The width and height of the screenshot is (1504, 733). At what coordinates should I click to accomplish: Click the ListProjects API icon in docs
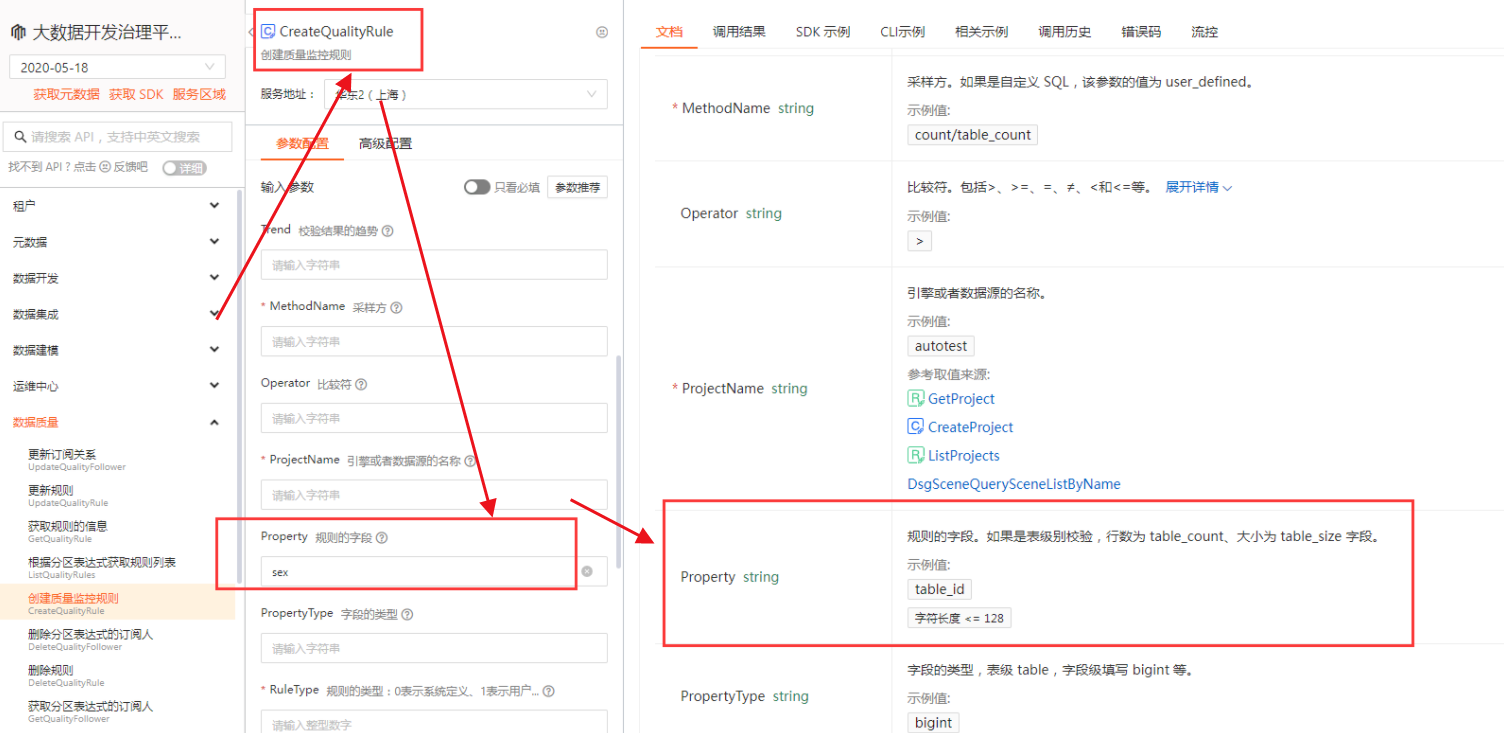click(x=915, y=455)
